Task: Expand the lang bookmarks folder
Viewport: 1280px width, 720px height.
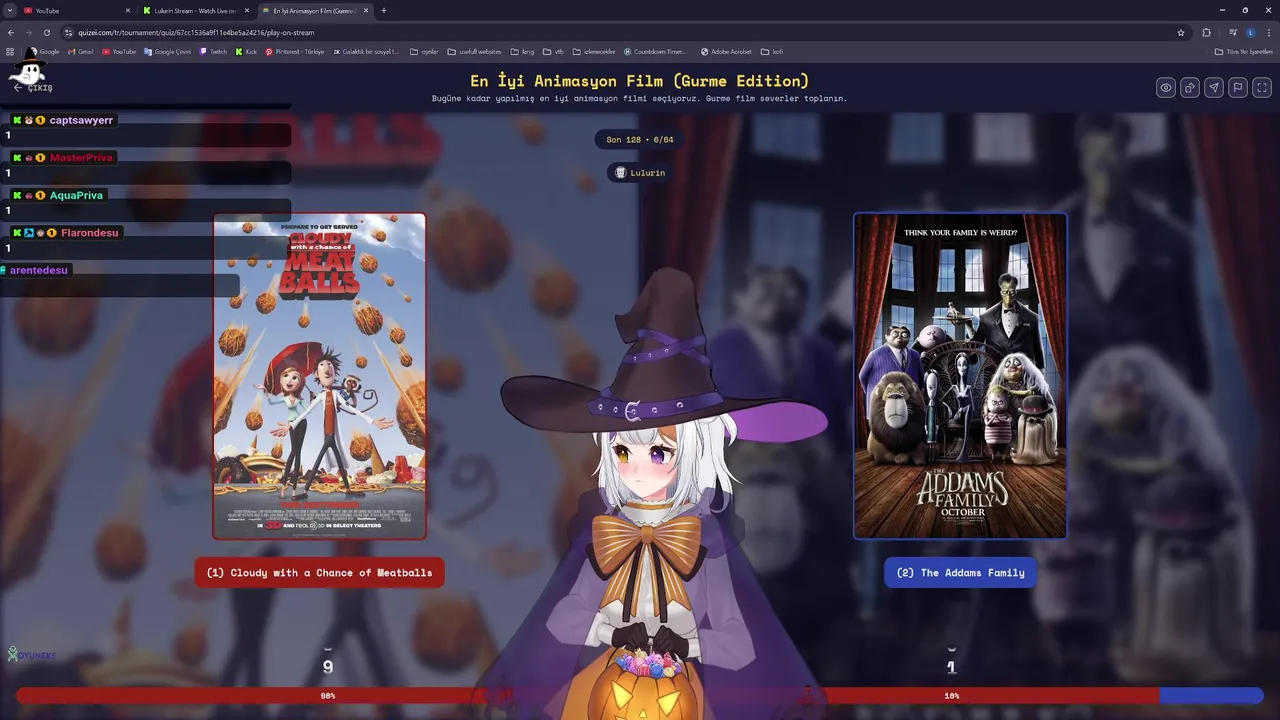Action: [522, 51]
